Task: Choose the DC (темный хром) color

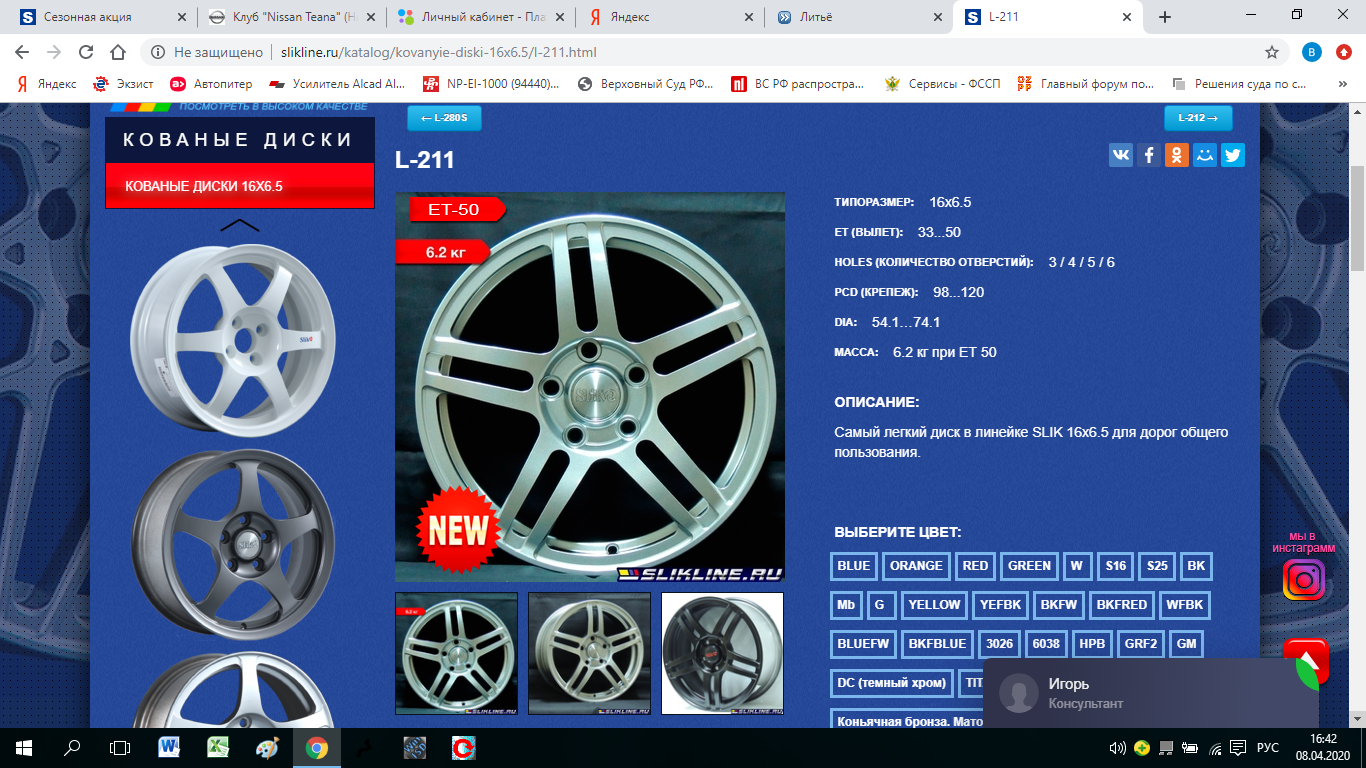Action: click(x=891, y=683)
